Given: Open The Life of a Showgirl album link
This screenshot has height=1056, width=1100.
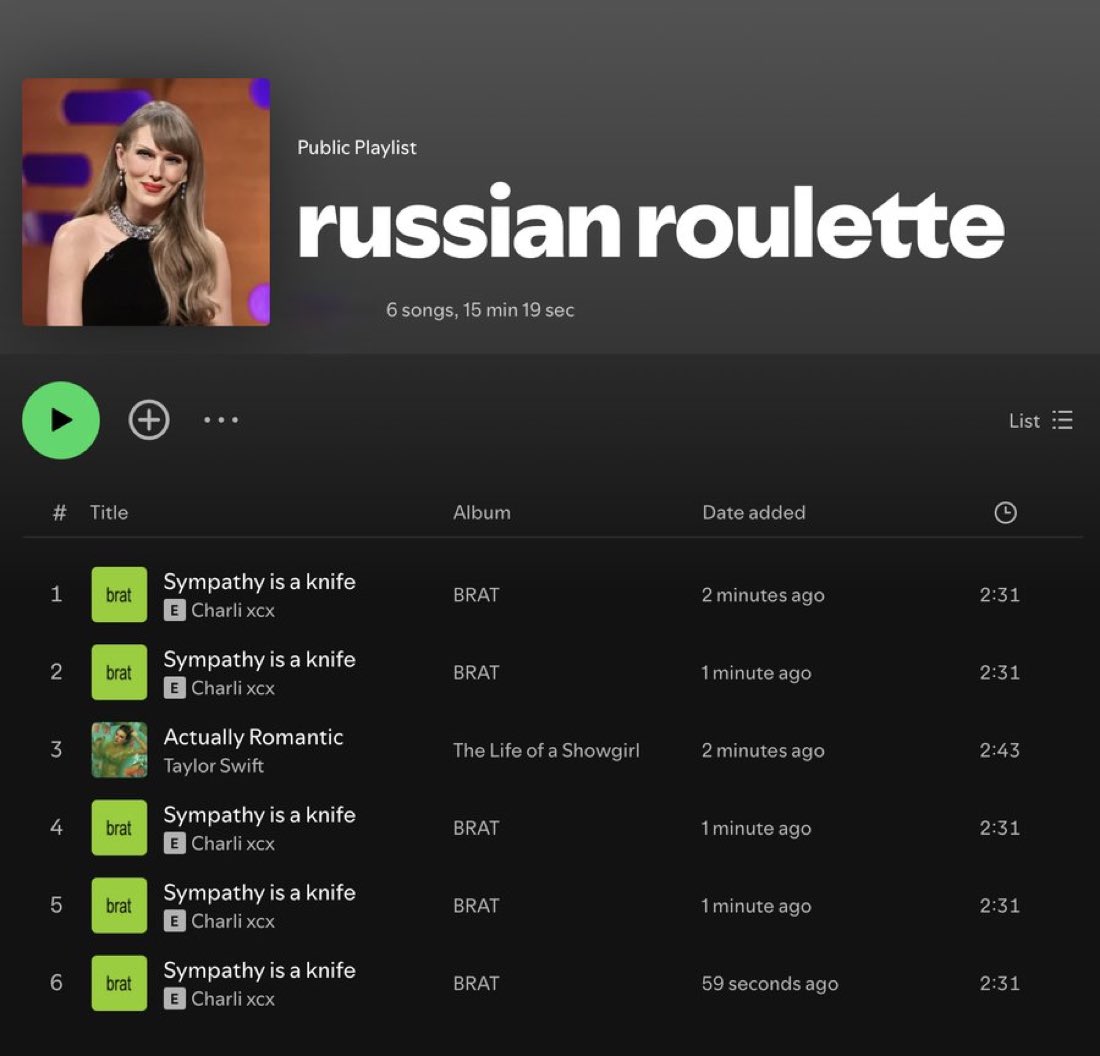Looking at the screenshot, I should click(546, 751).
